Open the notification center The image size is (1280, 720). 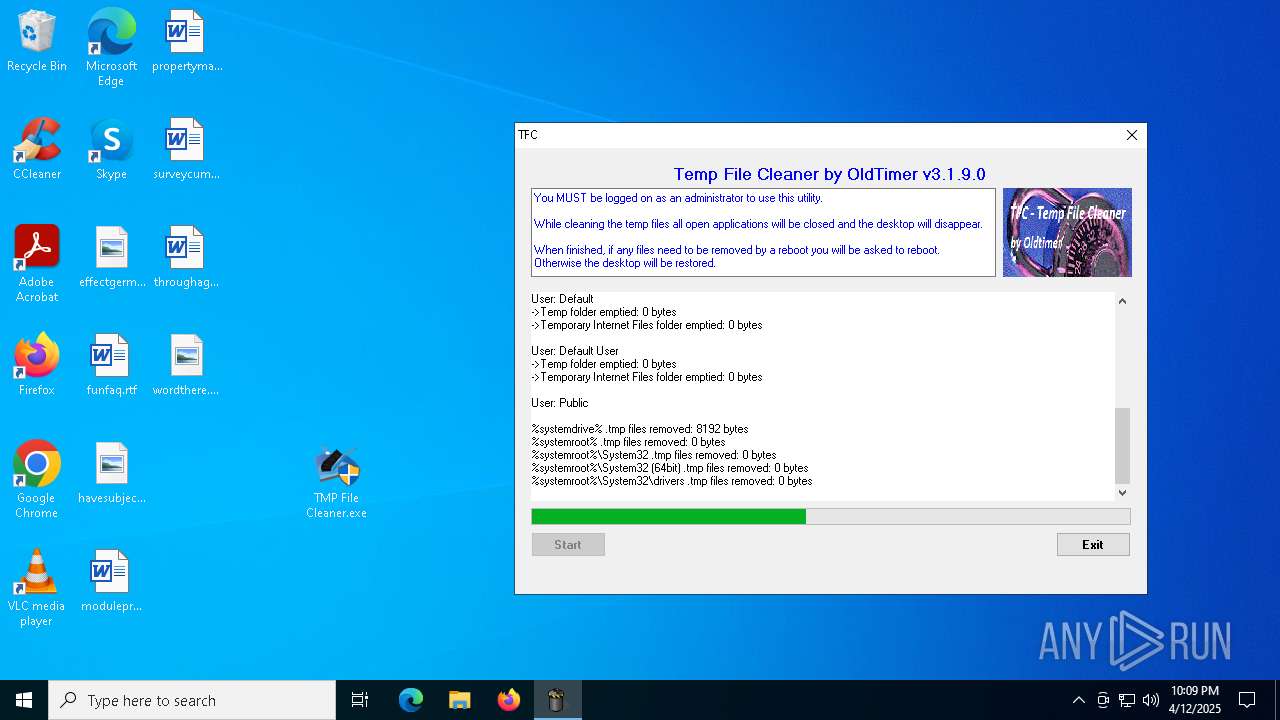[x=1247, y=700]
